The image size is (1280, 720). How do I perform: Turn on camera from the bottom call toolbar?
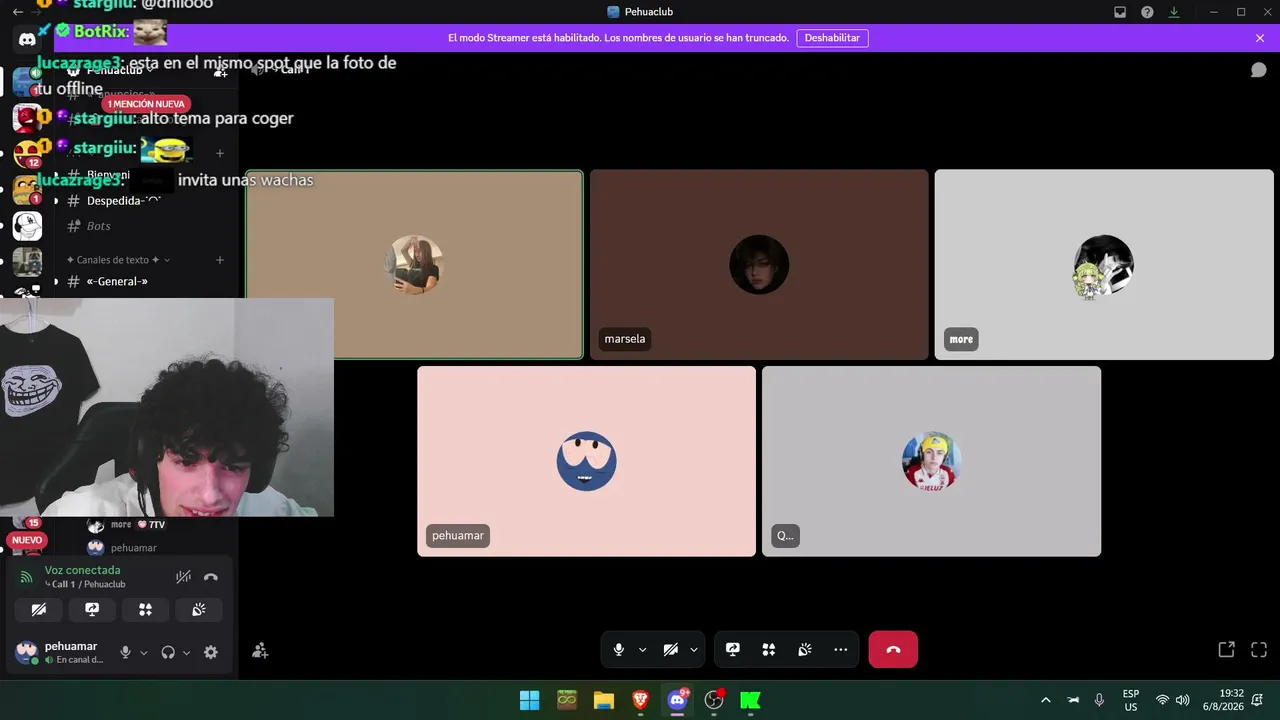tap(671, 650)
